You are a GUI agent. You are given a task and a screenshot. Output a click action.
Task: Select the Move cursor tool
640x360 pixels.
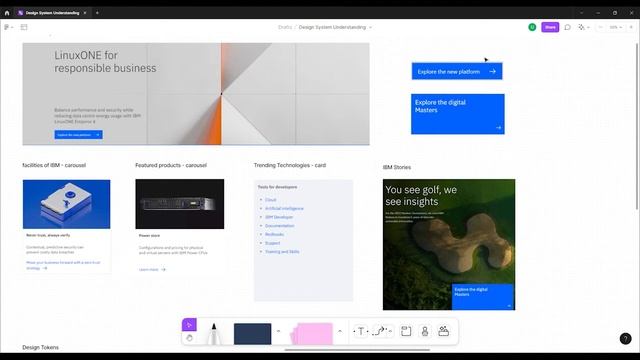point(189,325)
